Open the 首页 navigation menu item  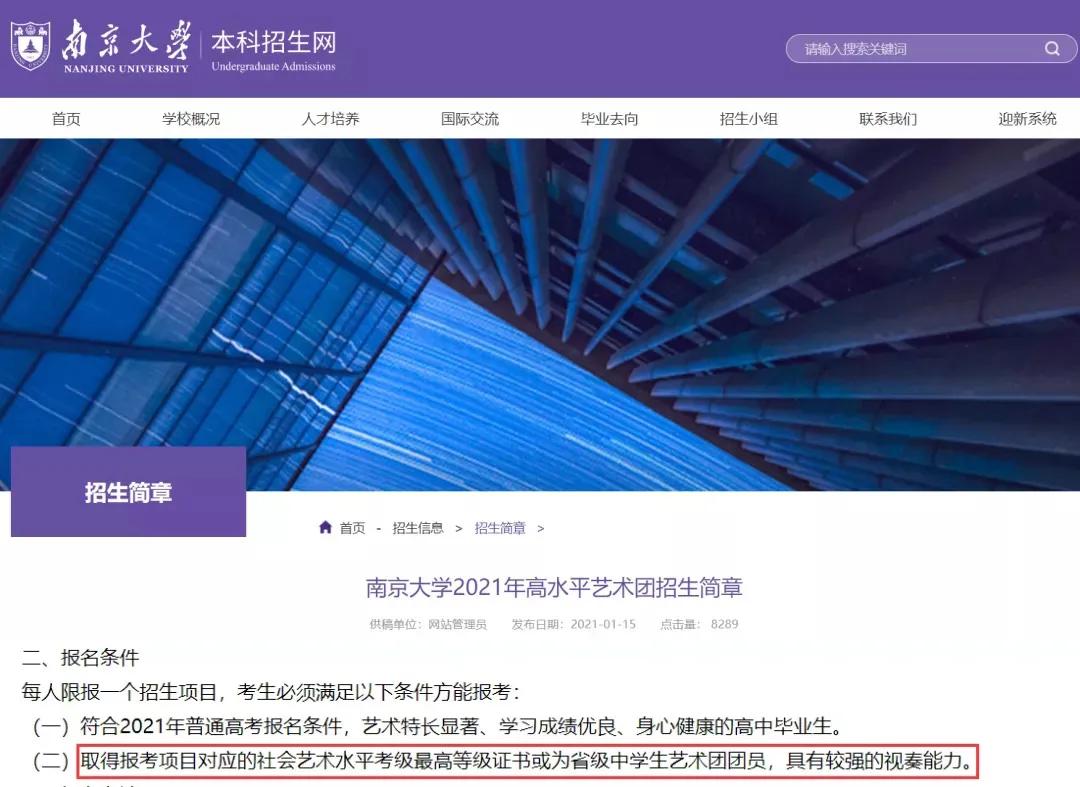tap(66, 118)
